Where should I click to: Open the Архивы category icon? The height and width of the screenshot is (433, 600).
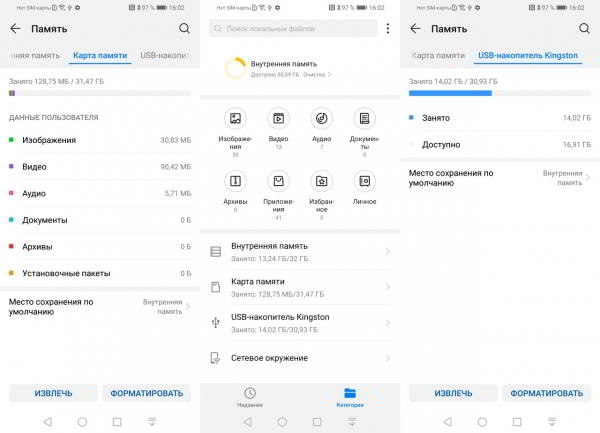coord(235,182)
